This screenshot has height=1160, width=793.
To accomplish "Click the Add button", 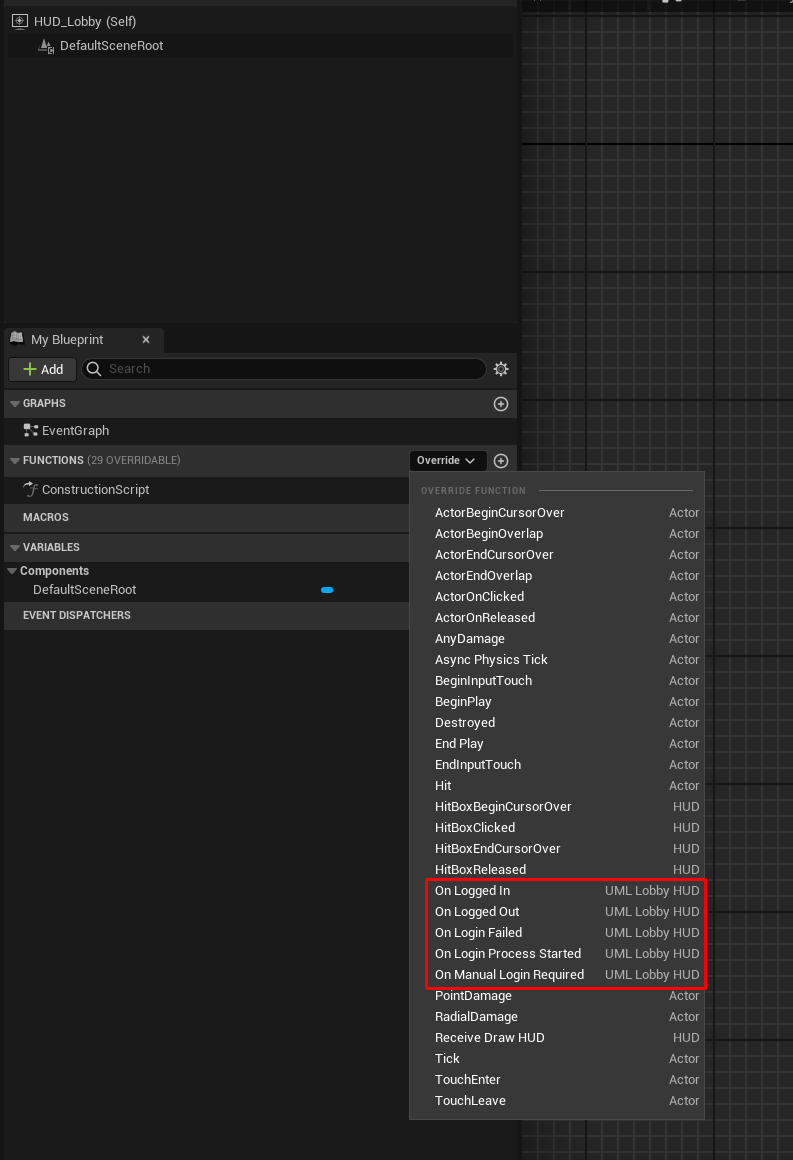I will click(43, 369).
